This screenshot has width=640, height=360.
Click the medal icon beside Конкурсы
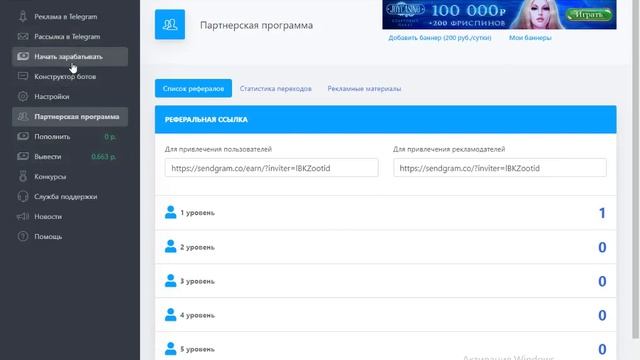click(23, 176)
